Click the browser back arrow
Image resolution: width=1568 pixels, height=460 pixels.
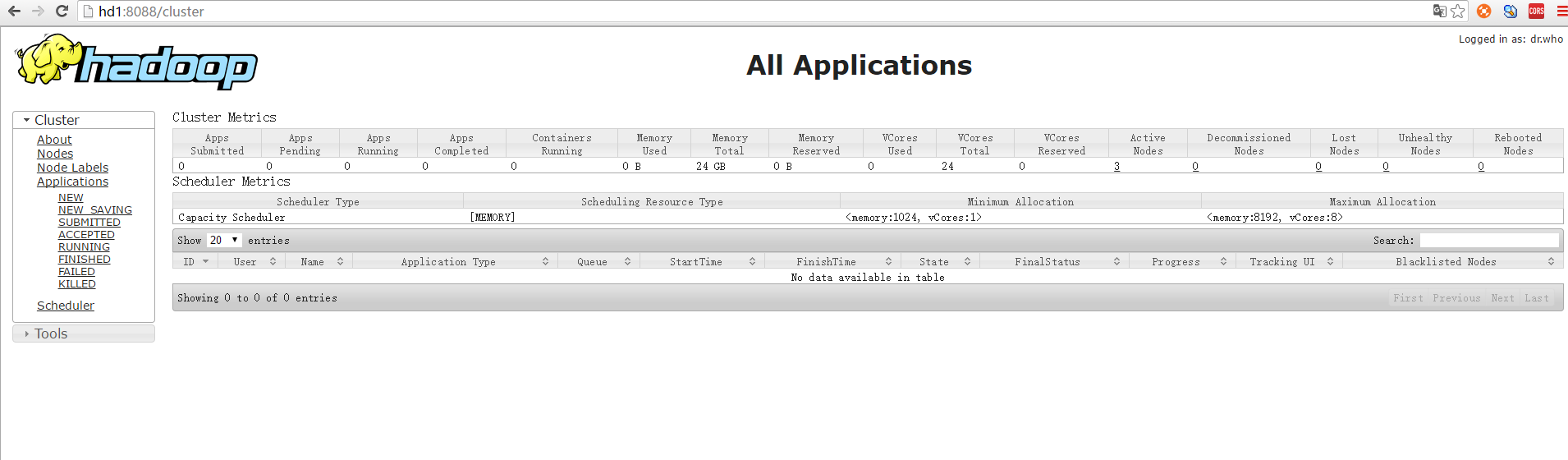tap(14, 11)
